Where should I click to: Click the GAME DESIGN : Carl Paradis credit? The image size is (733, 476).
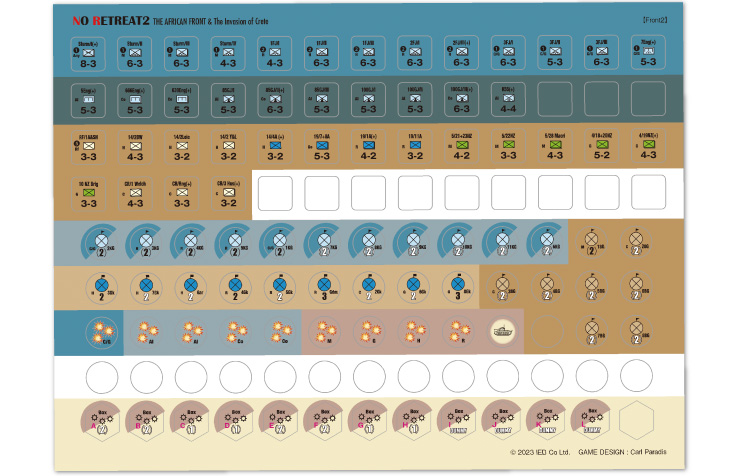[x=622, y=452]
